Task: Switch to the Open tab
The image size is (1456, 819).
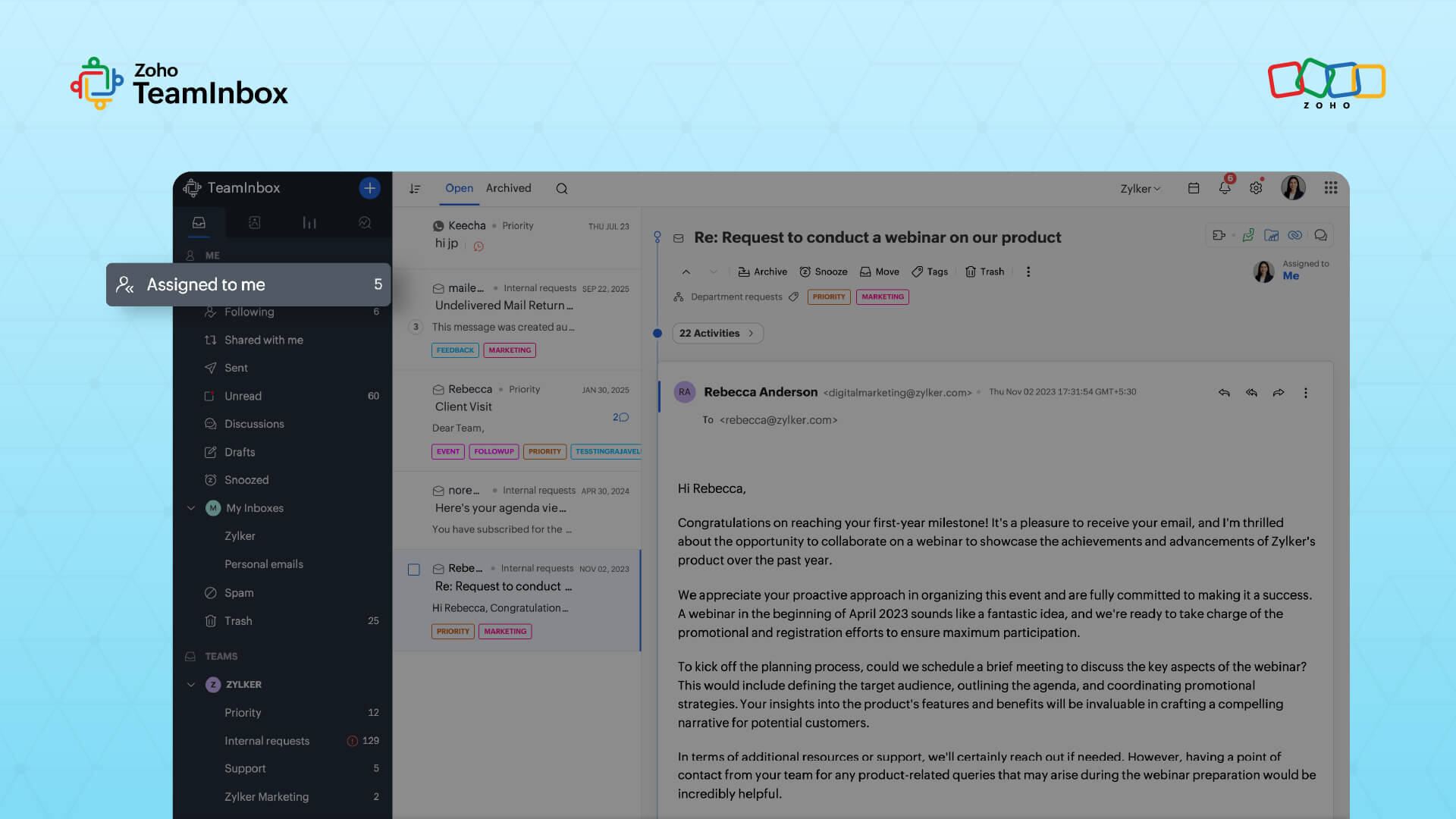Action: (459, 188)
